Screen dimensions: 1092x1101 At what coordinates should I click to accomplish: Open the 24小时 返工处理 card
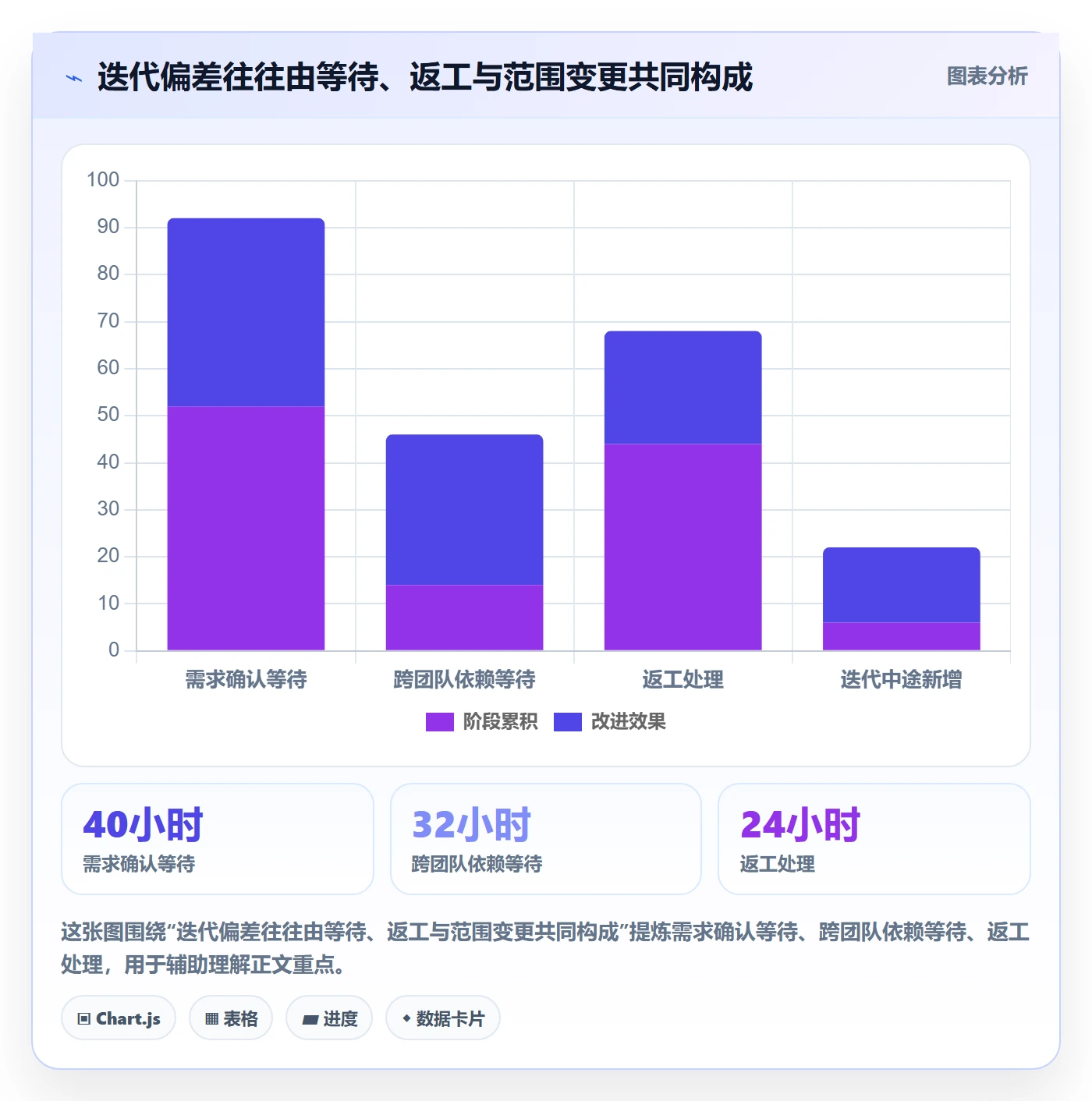[874, 839]
